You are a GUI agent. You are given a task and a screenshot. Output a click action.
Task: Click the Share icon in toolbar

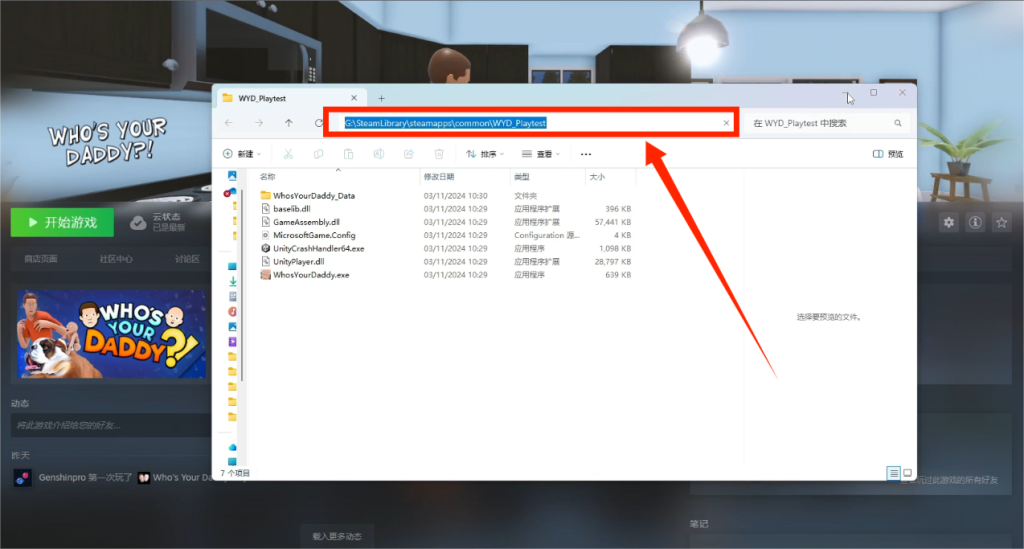[x=409, y=154]
